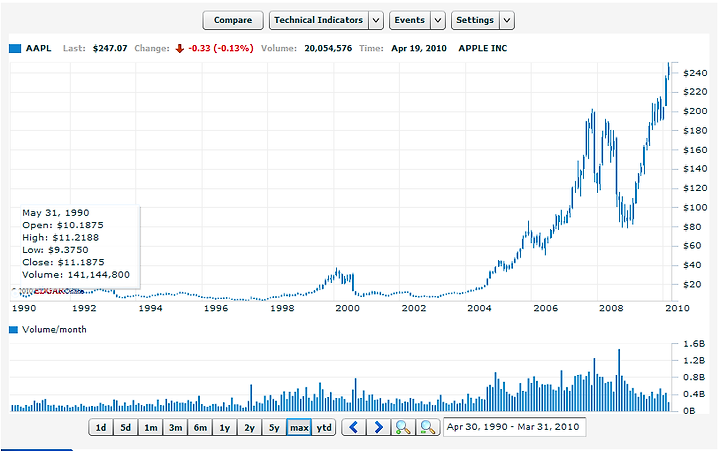Click the AAPL ticker symbol
720x451 pixels.
click(x=39, y=48)
